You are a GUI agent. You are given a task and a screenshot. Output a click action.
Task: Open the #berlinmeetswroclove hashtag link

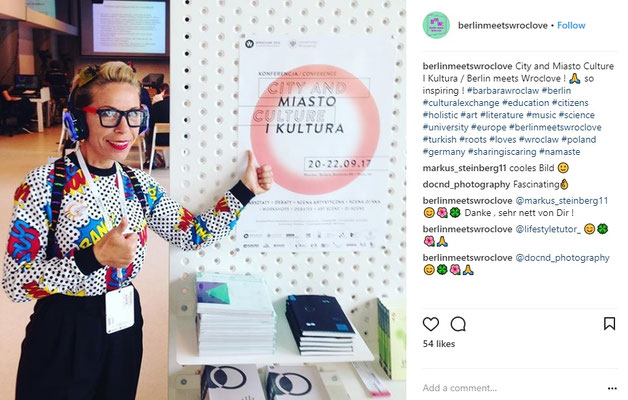[x=555, y=127]
